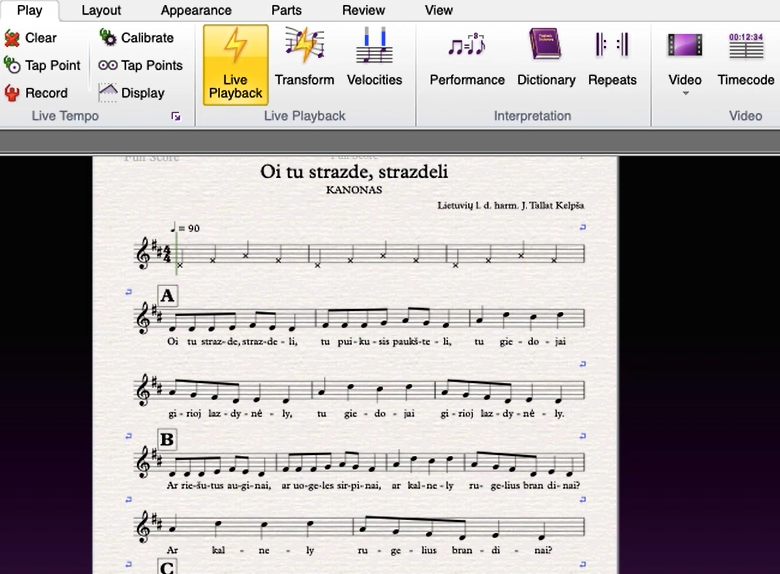Select rehearsal mark A in the score

[167, 295]
